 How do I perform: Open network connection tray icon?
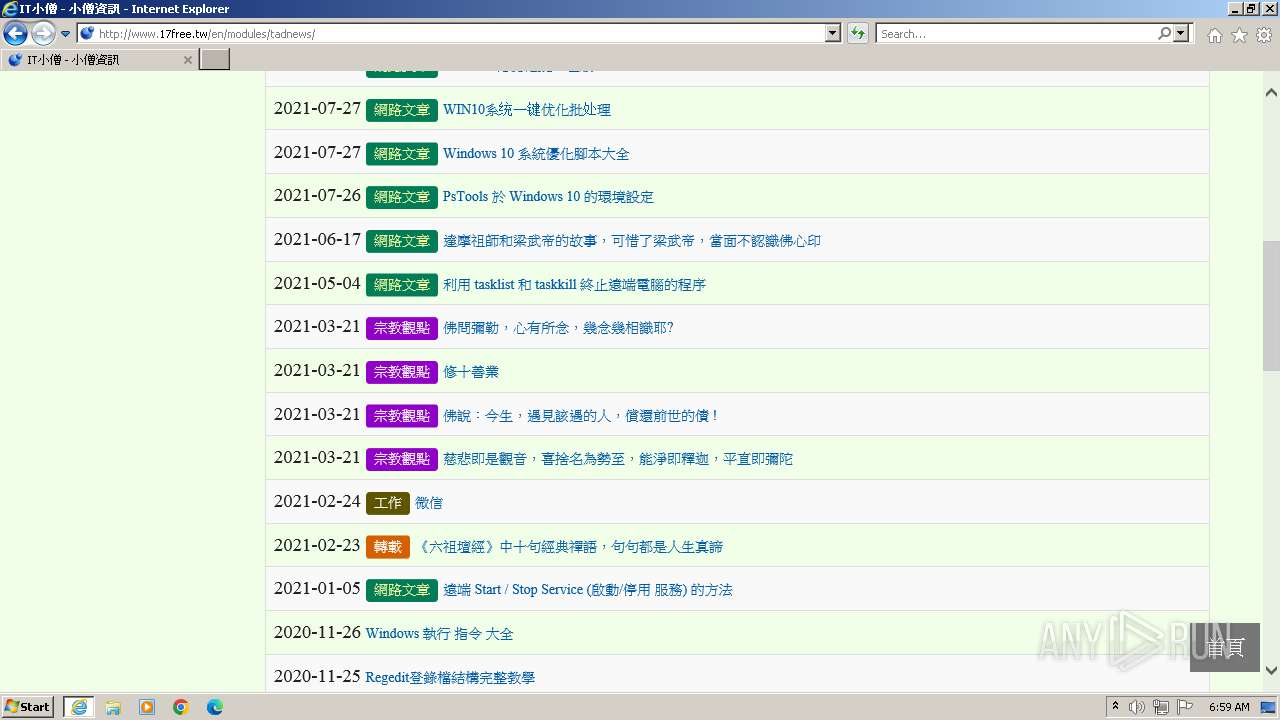(x=1161, y=707)
